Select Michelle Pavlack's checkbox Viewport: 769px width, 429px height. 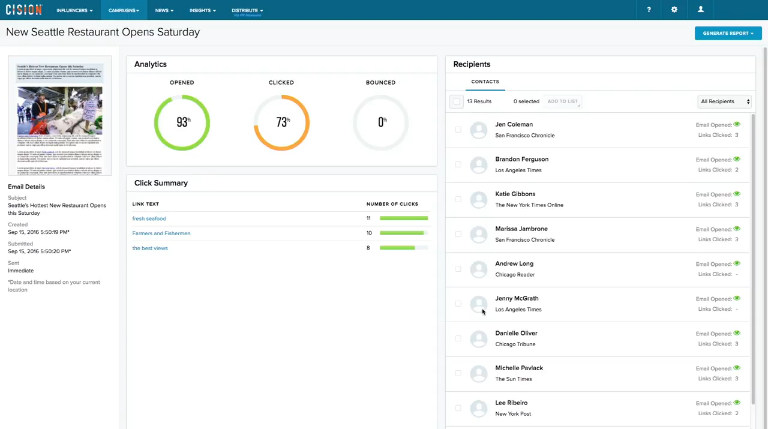click(458, 373)
